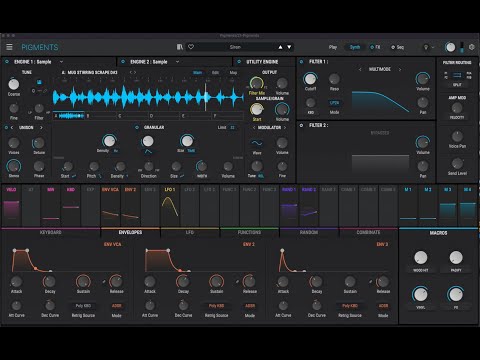
Task: Click the Mod Hit macro knob
Action: [x=421, y=258]
